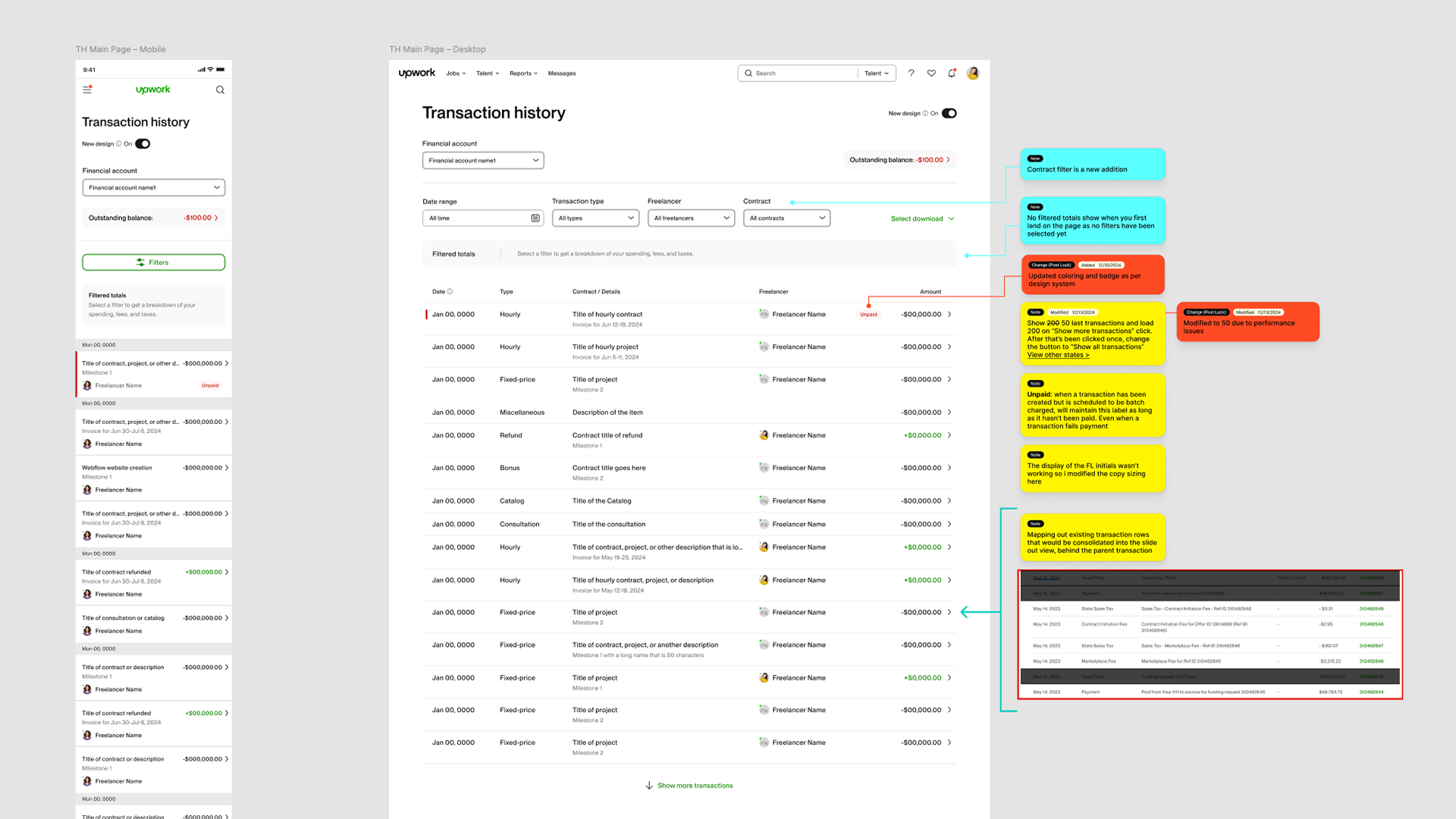
Task: Click the heart favorites icon
Action: (x=931, y=74)
